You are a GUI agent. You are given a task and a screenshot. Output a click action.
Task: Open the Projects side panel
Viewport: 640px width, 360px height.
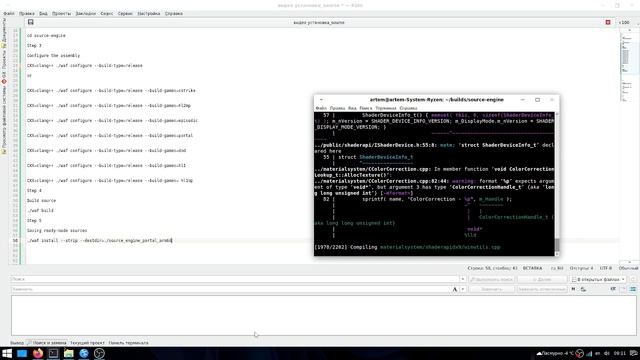coord(4,60)
